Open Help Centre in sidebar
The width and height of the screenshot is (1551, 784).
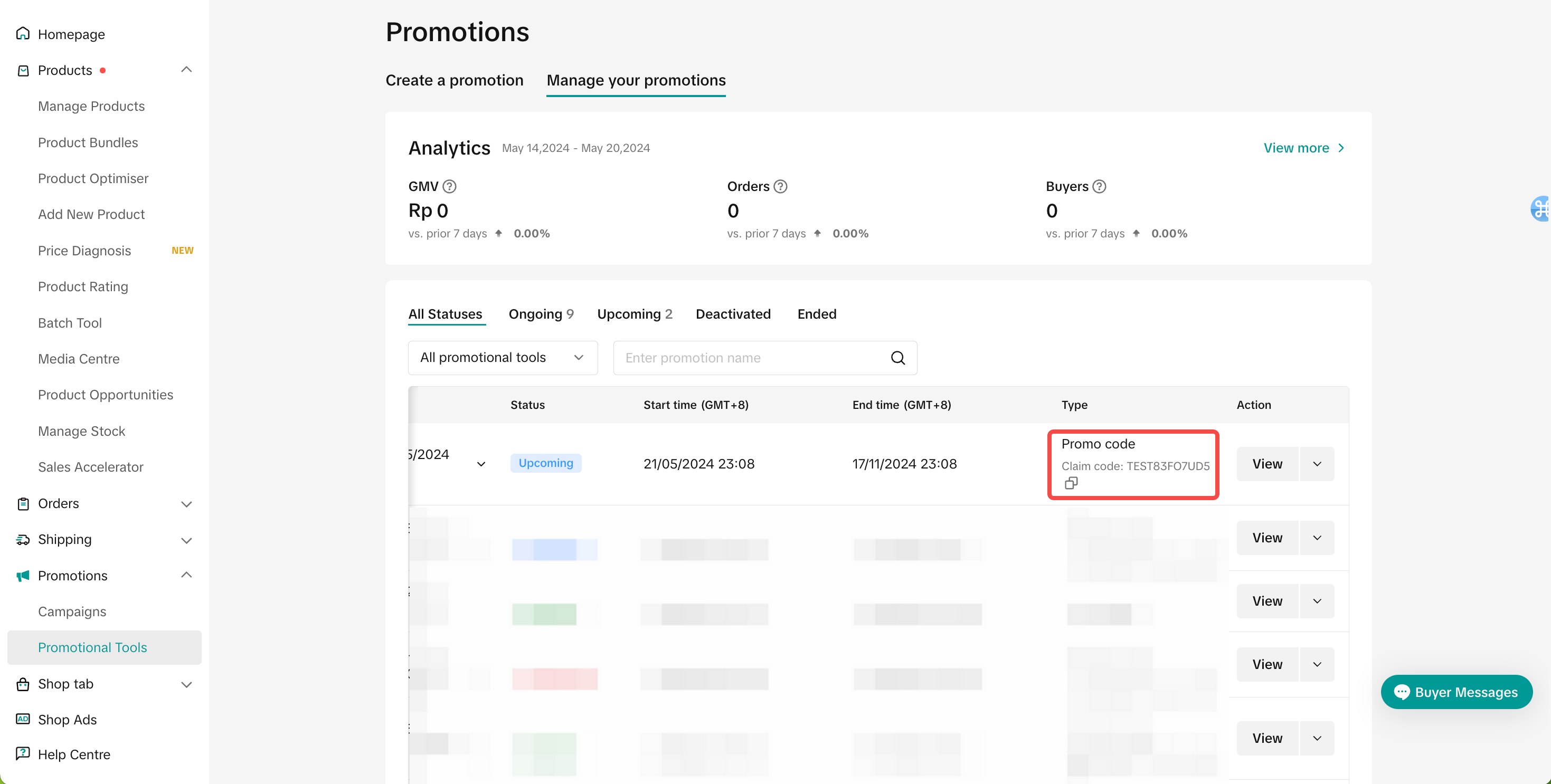point(73,754)
